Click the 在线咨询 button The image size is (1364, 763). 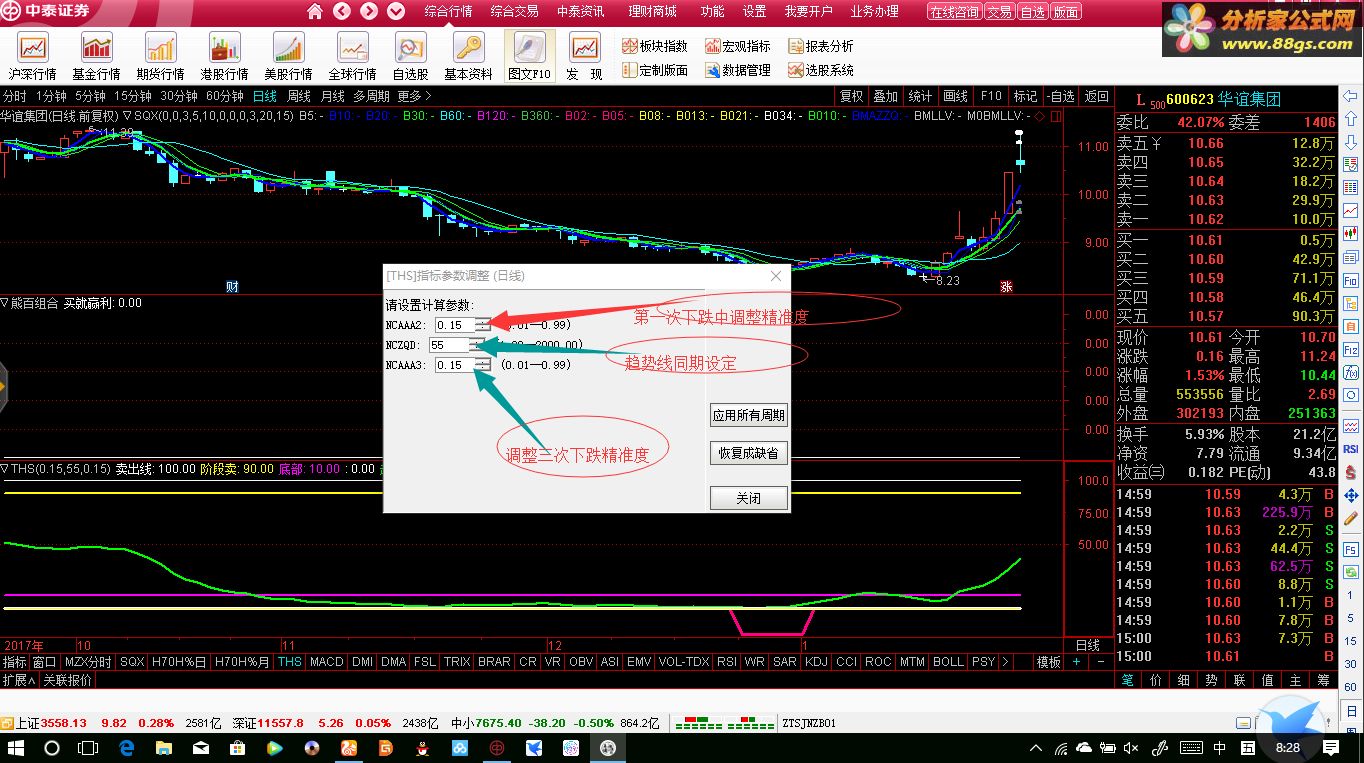954,12
